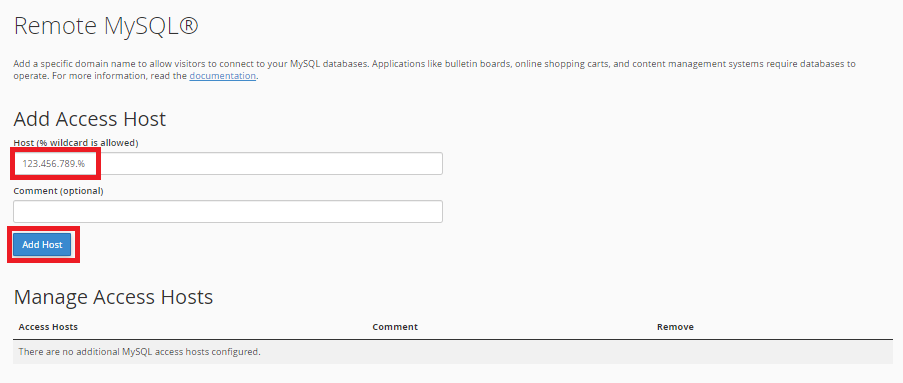
Task: Open the documentation link
Action: coord(222,75)
